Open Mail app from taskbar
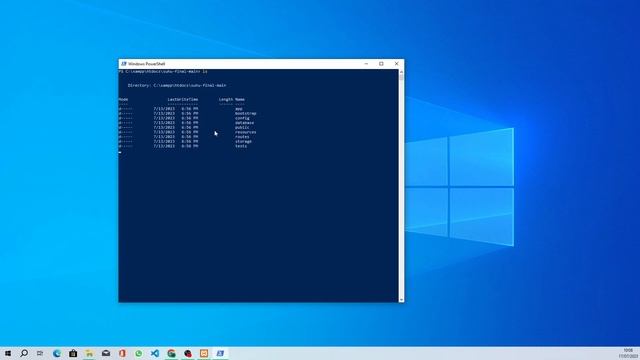640x360 pixels. (x=106, y=353)
